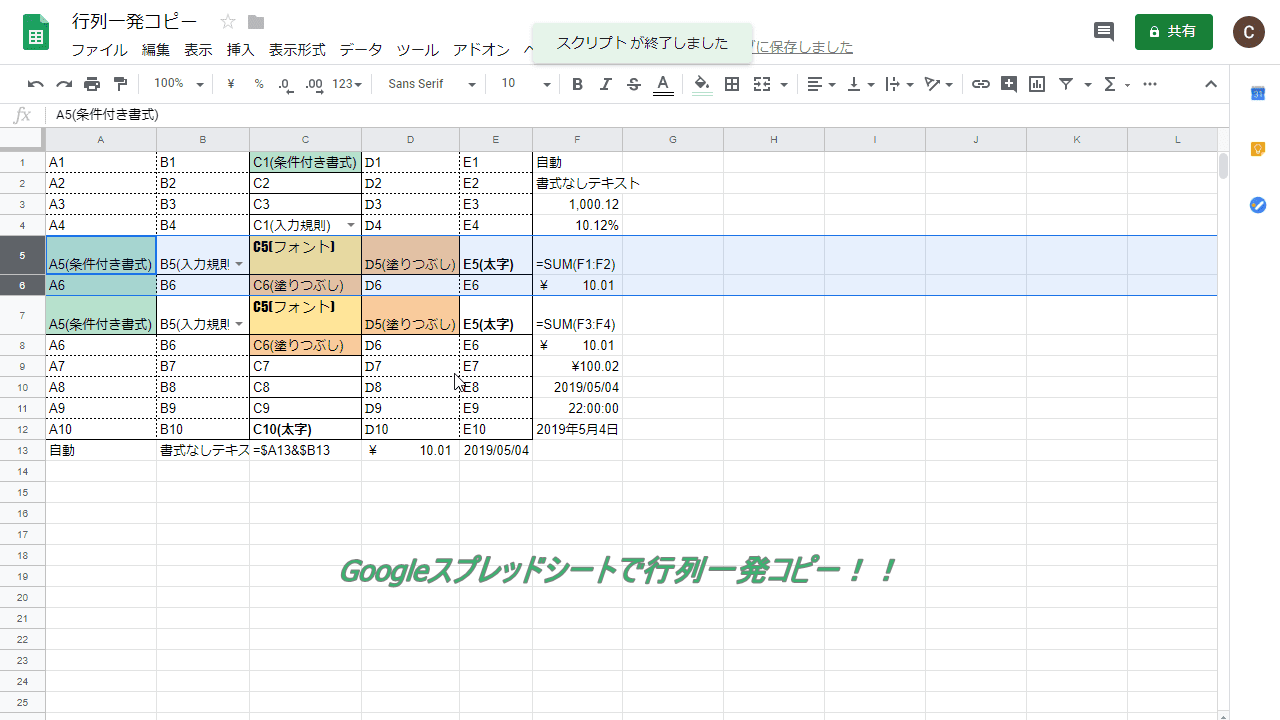
Task: Open row 5 B5(入力規則) dropdown arrow
Action: coord(238,265)
